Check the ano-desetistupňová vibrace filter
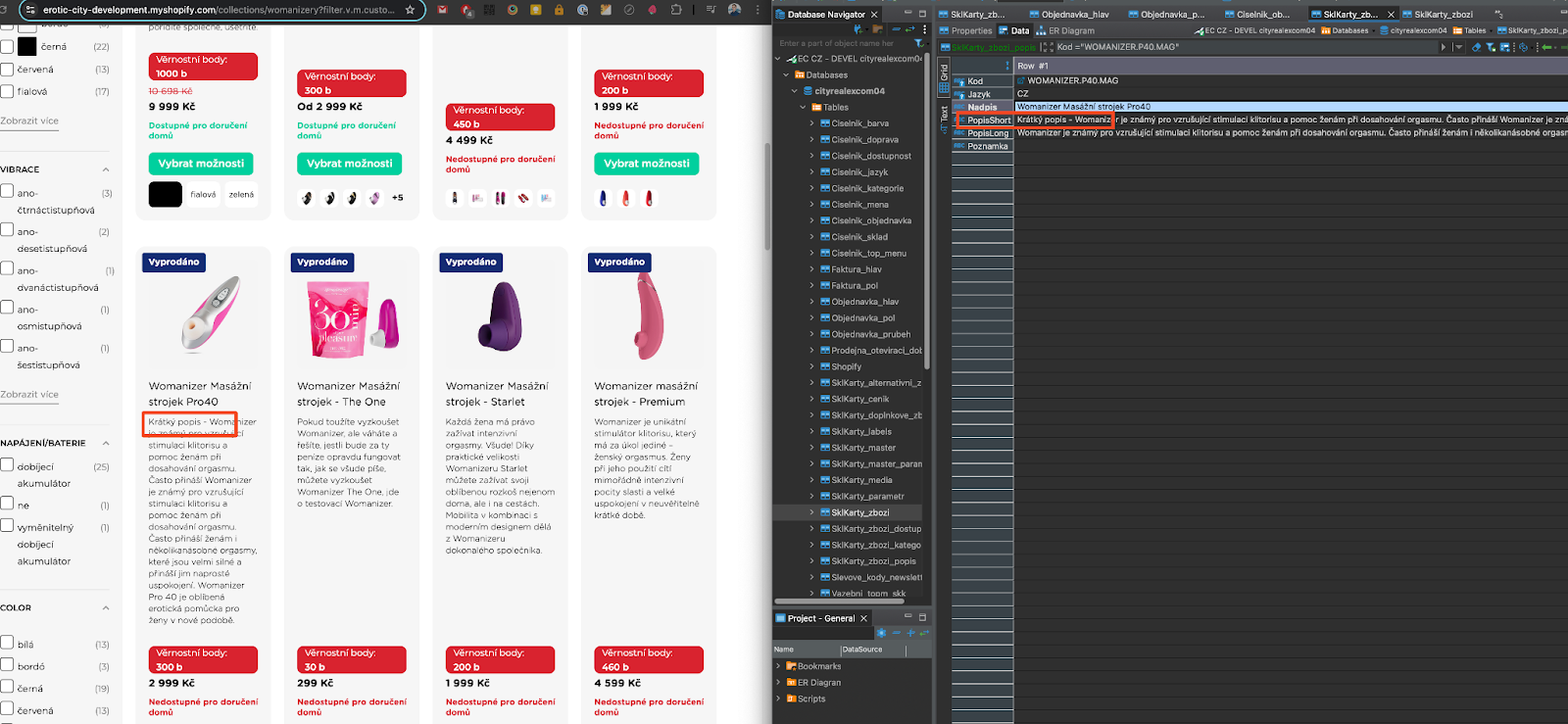1568x724 pixels. click(x=7, y=230)
